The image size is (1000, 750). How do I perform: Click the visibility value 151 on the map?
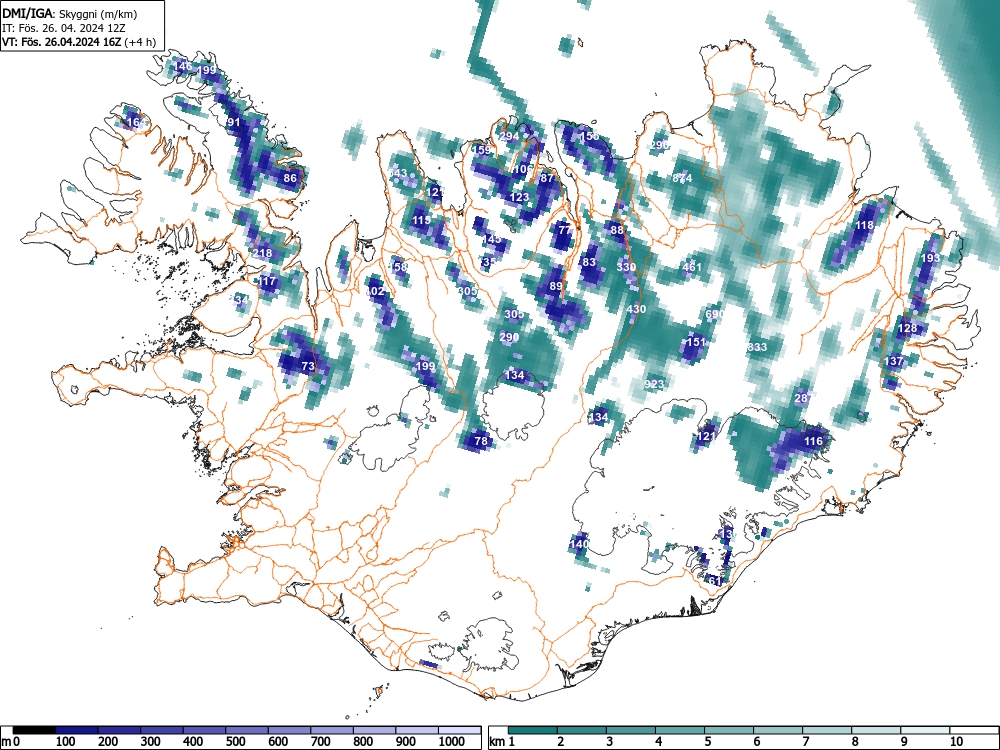pos(696,342)
